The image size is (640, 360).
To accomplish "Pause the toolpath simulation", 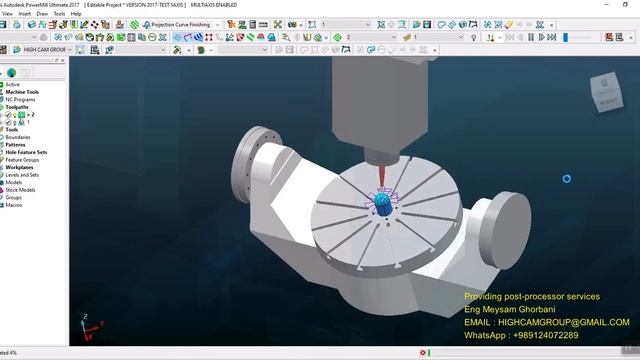I will [531, 38].
